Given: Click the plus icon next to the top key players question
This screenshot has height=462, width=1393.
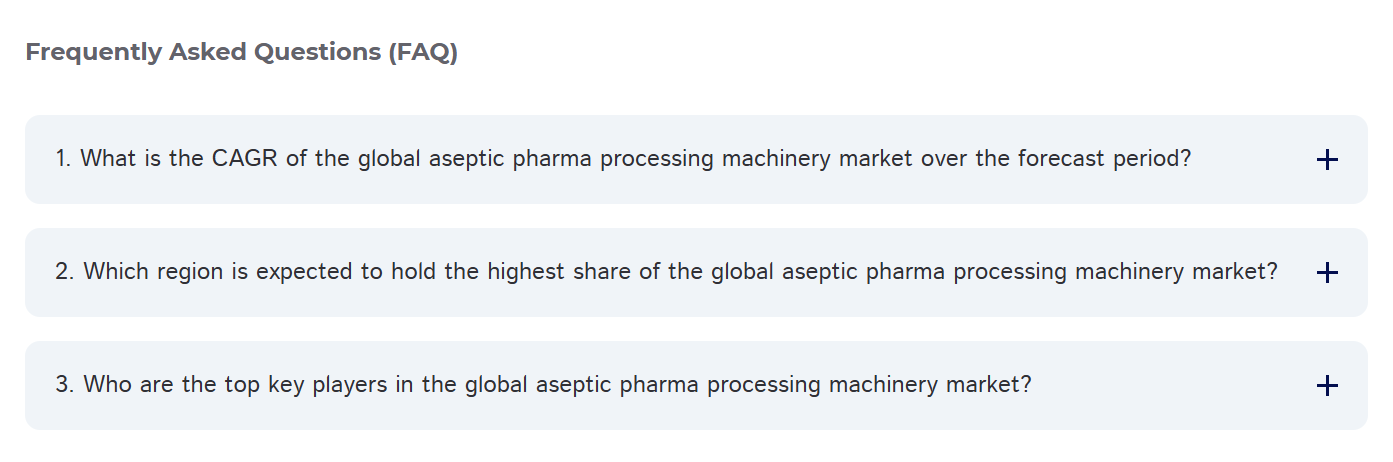Looking at the screenshot, I should tap(1327, 386).
